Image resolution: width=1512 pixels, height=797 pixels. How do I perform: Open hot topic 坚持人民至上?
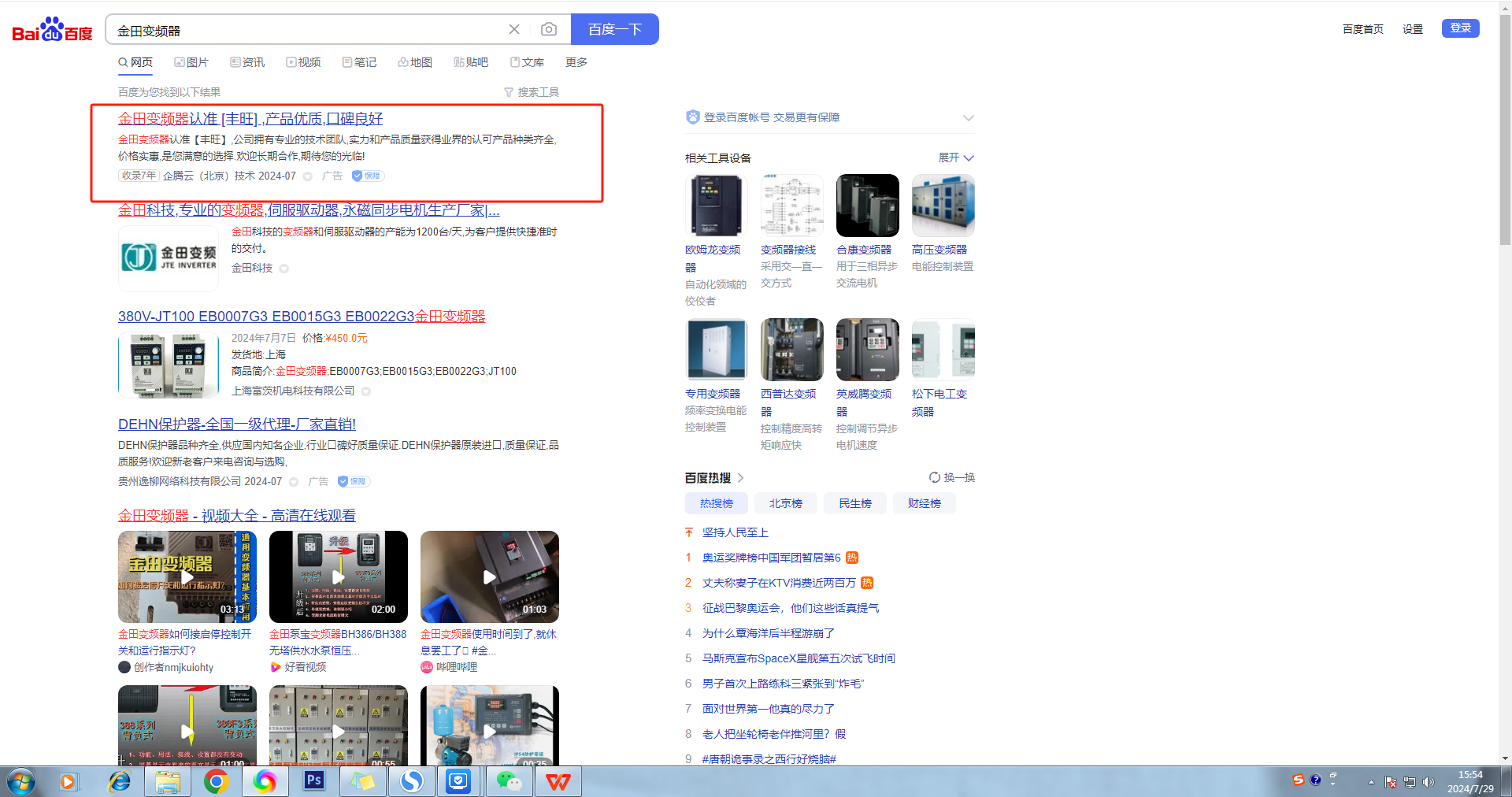(x=736, y=532)
